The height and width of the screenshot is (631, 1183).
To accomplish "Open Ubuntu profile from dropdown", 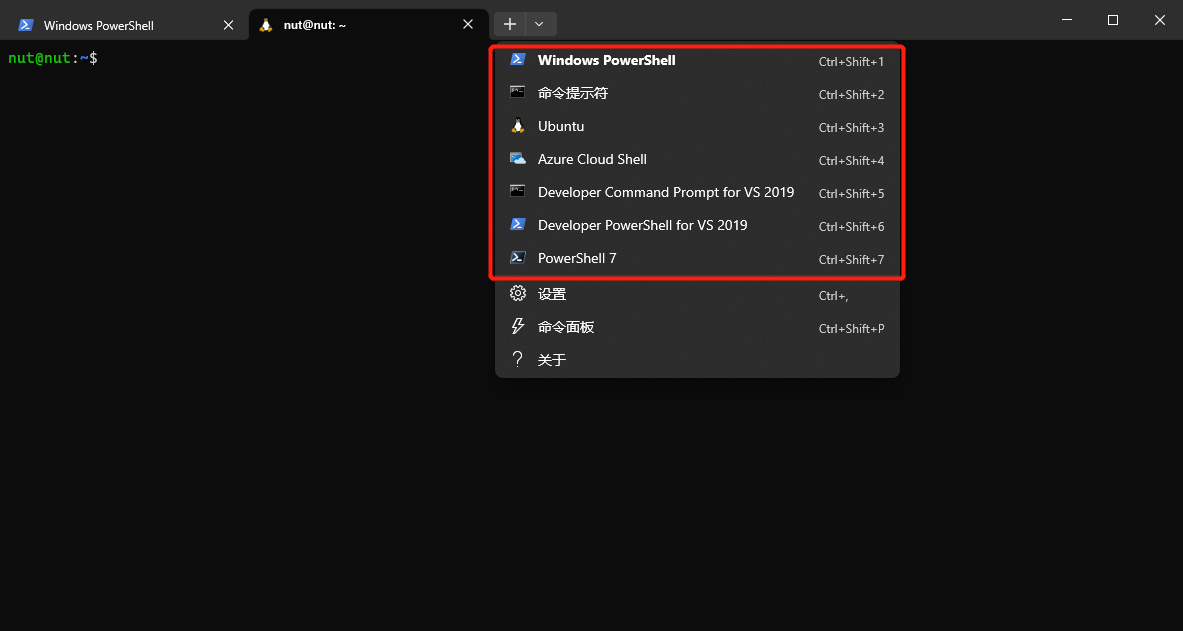I will [697, 127].
